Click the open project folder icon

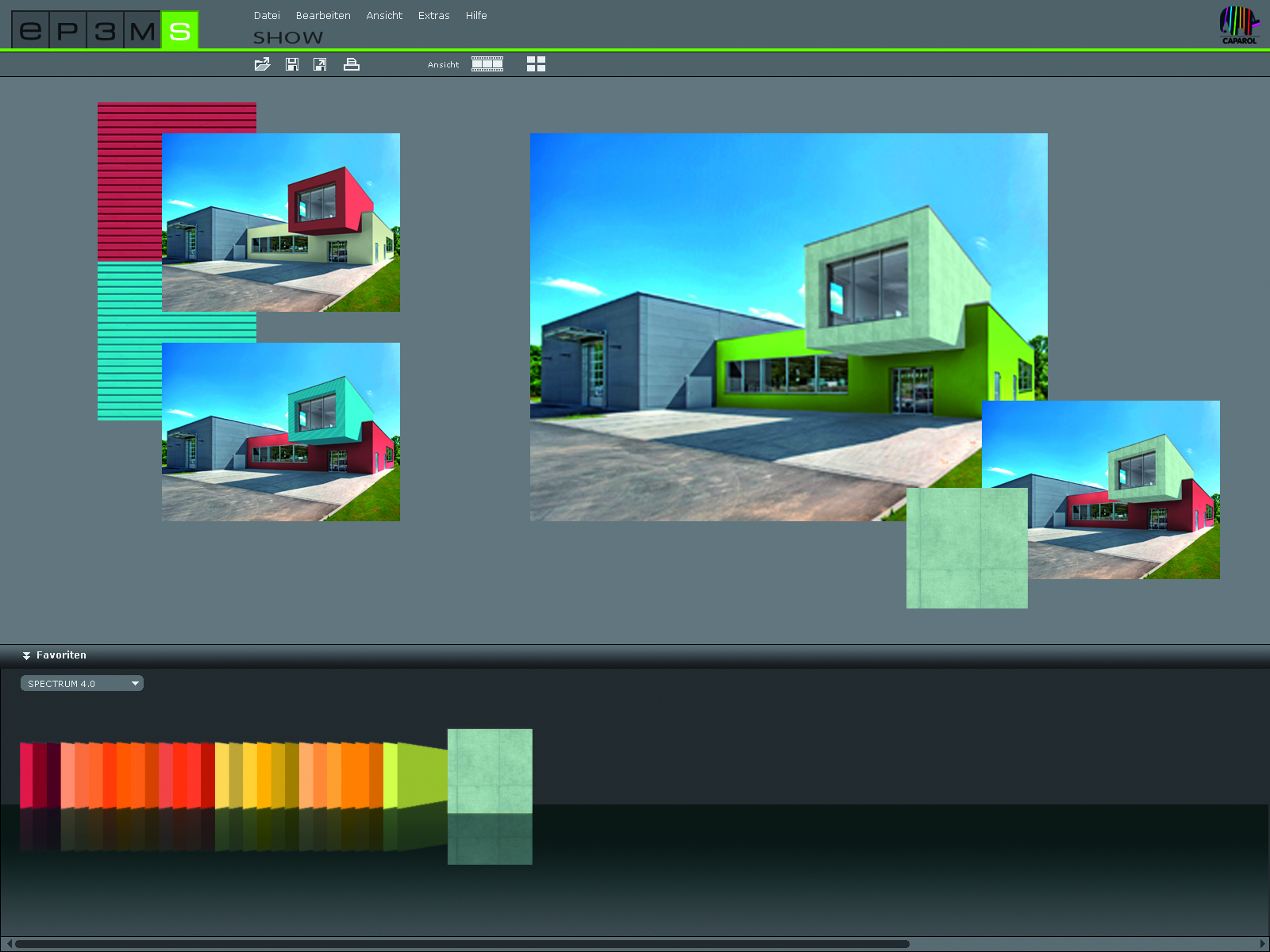click(x=262, y=64)
